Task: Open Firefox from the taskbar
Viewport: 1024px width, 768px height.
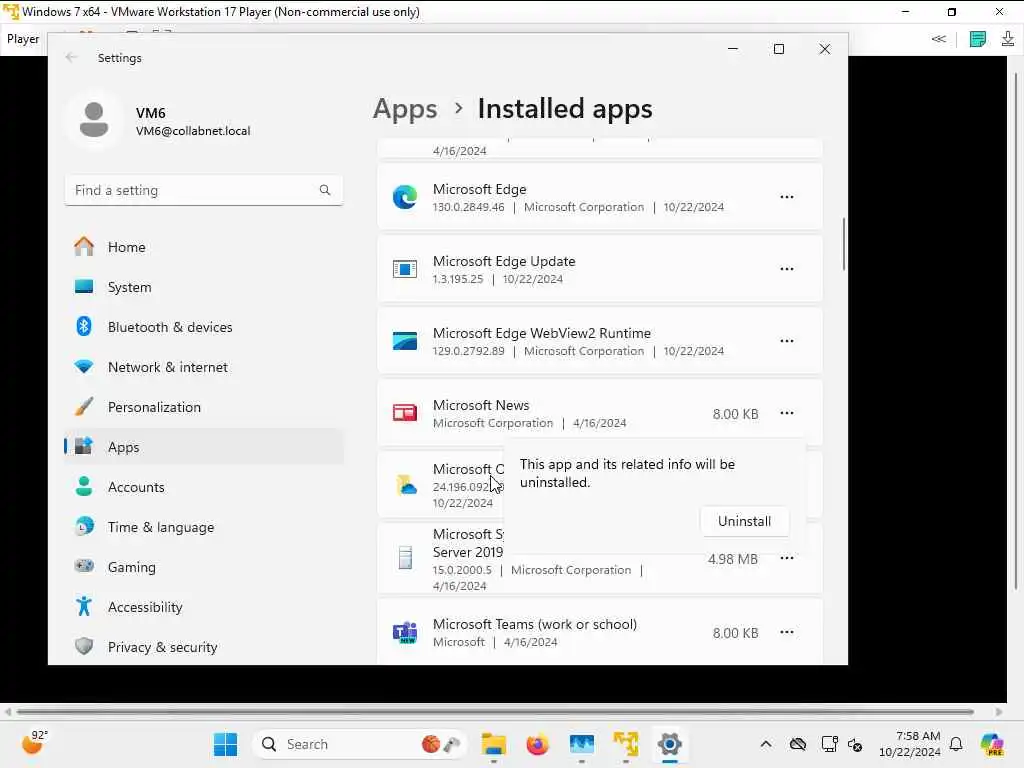Action: 537,744
